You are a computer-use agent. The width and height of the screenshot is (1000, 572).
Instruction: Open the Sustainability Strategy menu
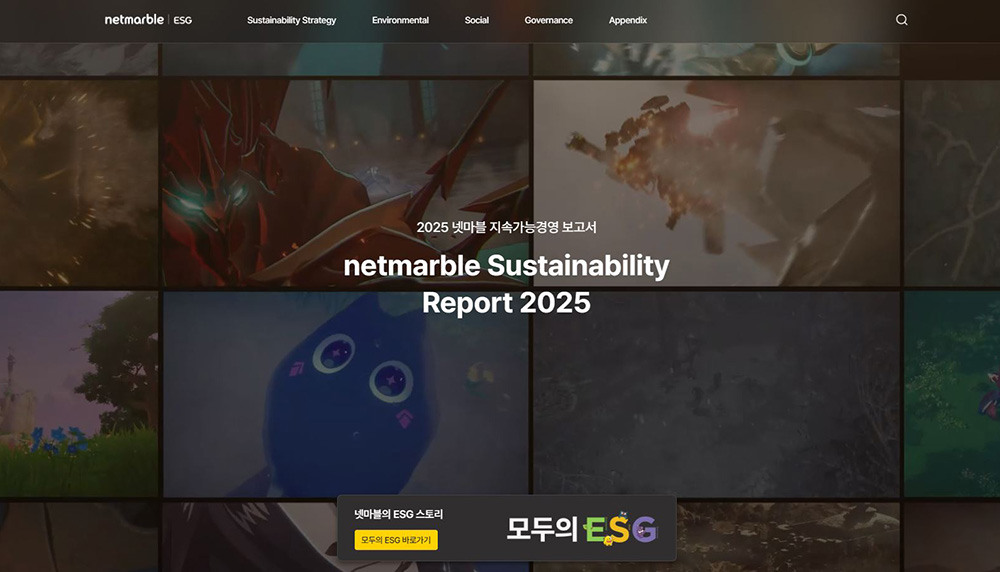[x=291, y=20]
